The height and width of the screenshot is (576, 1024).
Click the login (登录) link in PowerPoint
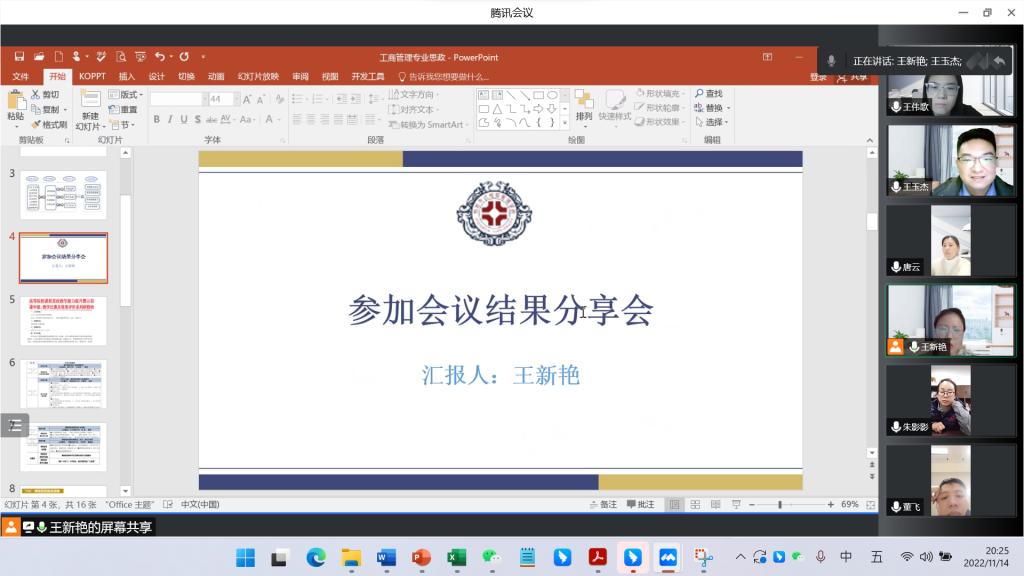pyautogui.click(x=818, y=77)
